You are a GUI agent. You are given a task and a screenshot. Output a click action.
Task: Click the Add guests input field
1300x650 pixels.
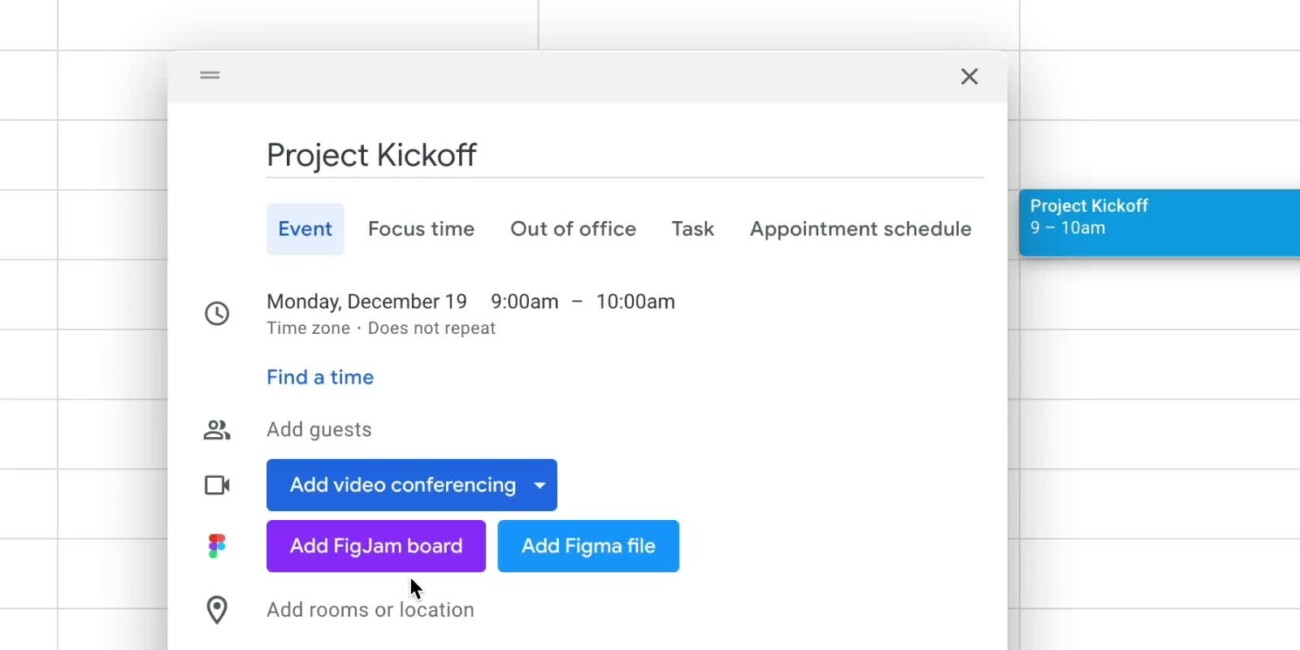point(319,430)
